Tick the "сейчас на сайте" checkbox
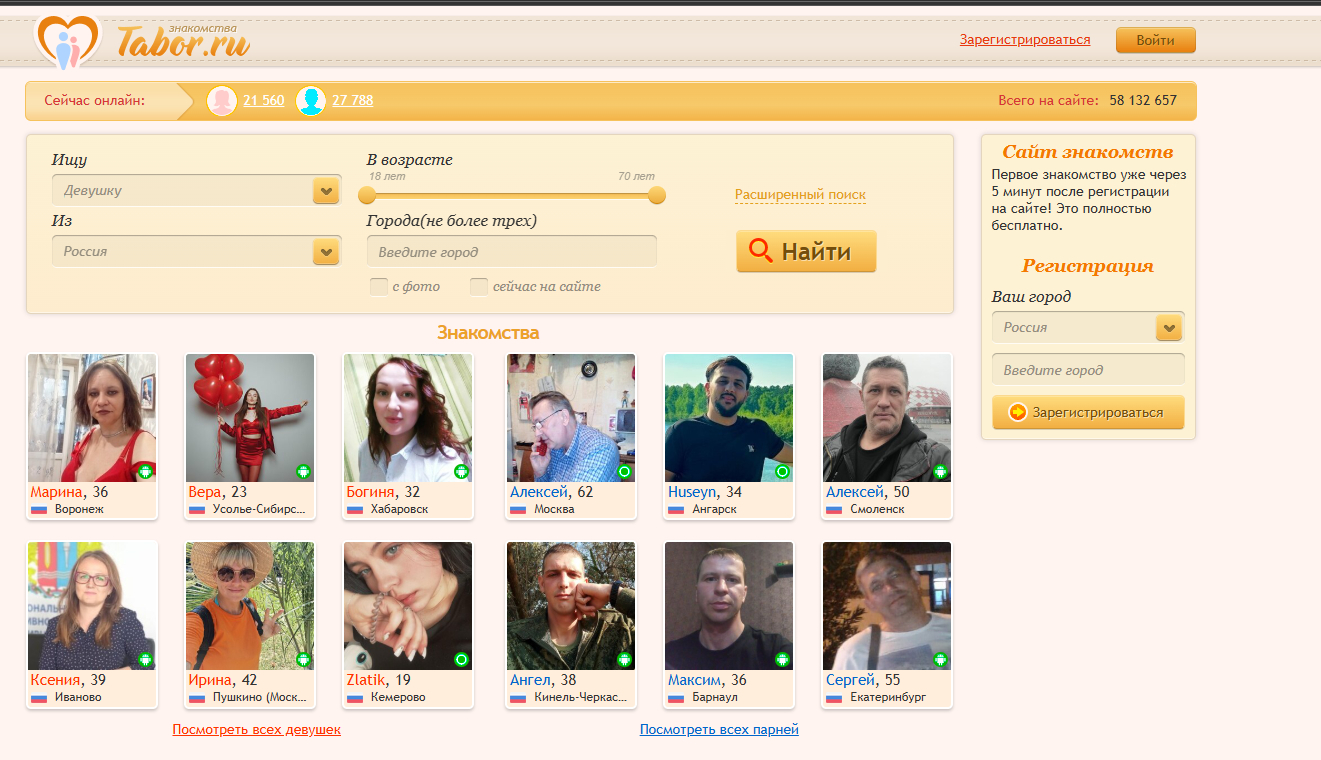Viewport: 1321px width, 760px height. 479,287
